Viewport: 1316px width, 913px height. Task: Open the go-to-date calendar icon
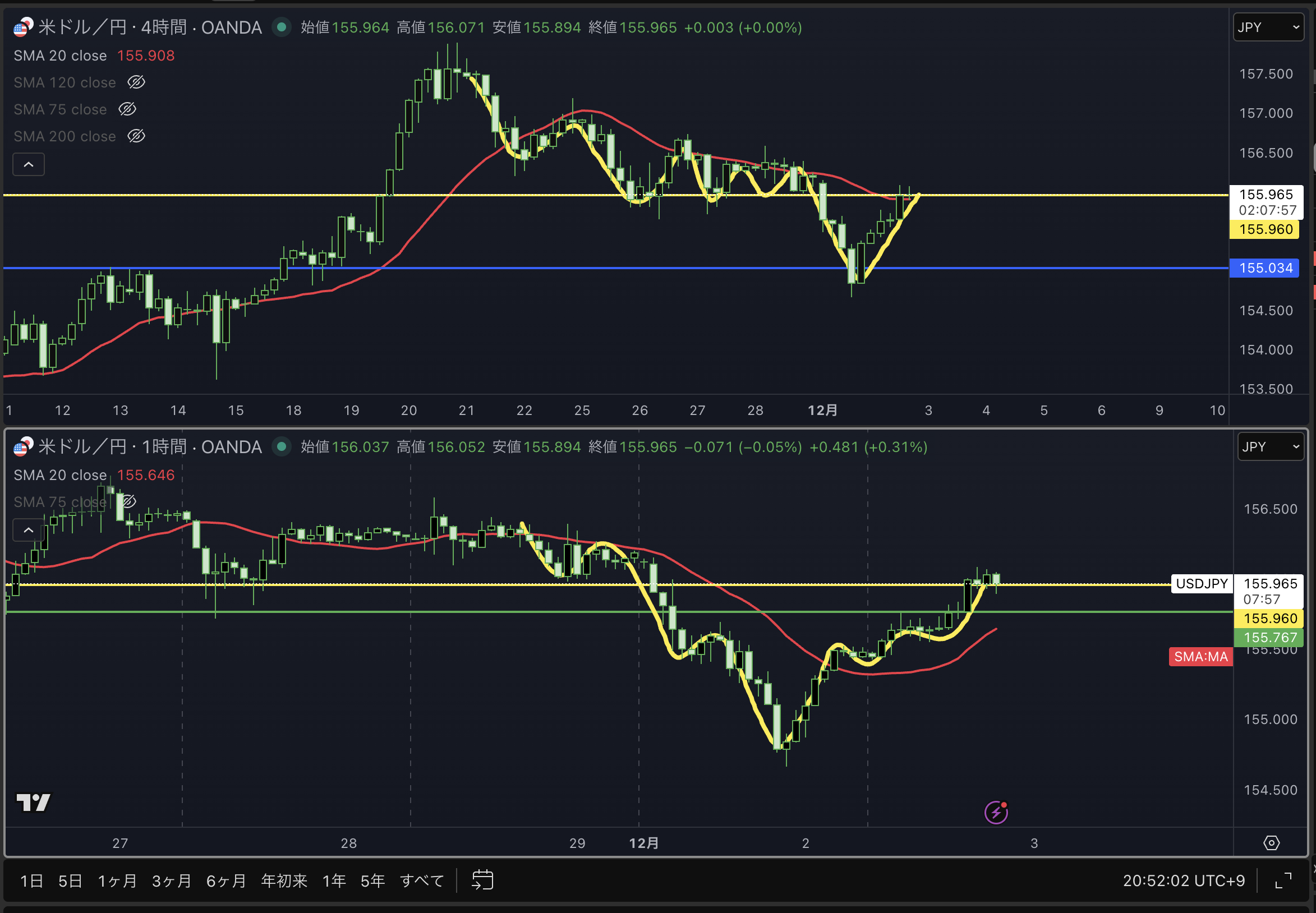tap(482, 880)
